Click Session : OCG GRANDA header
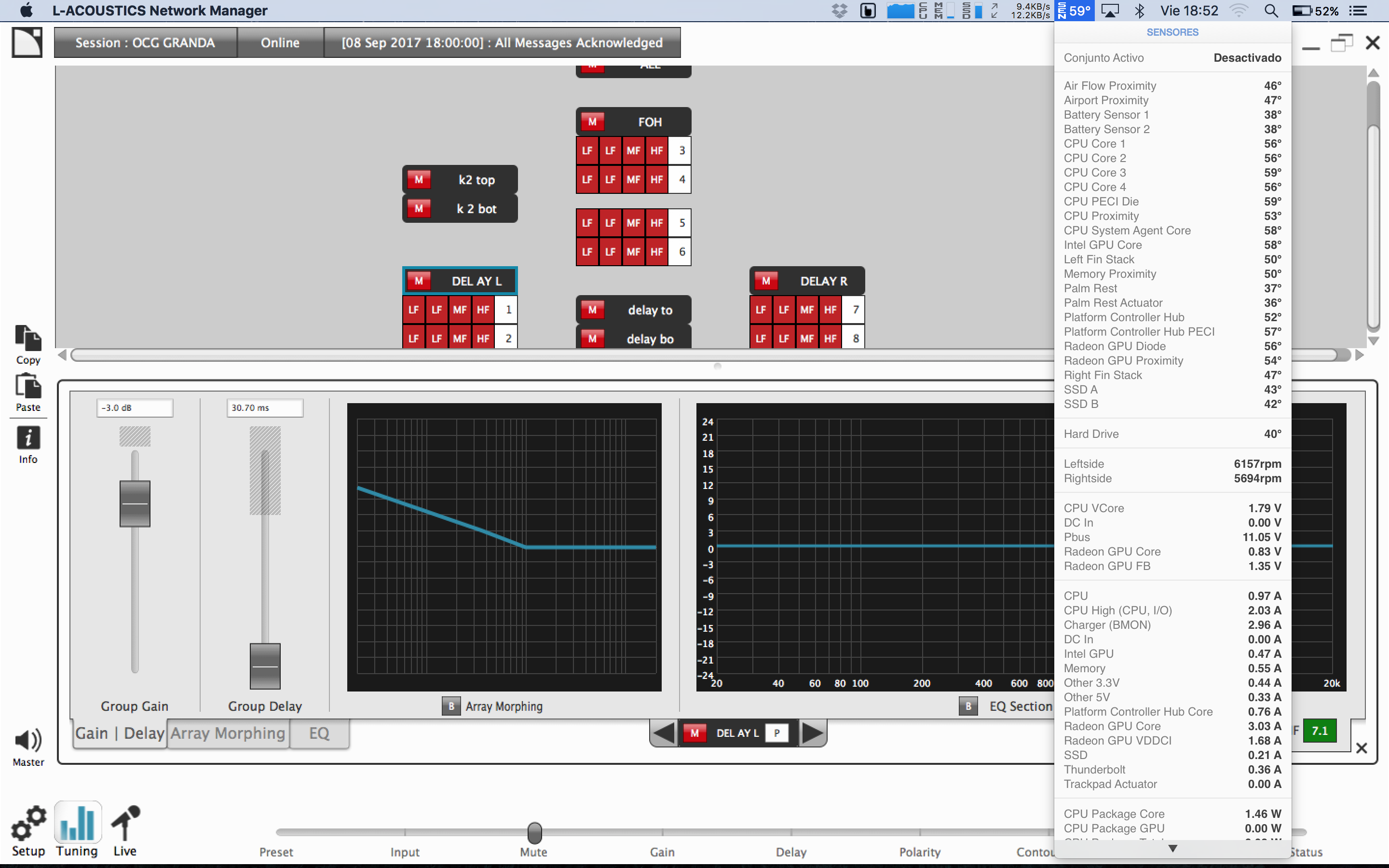 (145, 42)
